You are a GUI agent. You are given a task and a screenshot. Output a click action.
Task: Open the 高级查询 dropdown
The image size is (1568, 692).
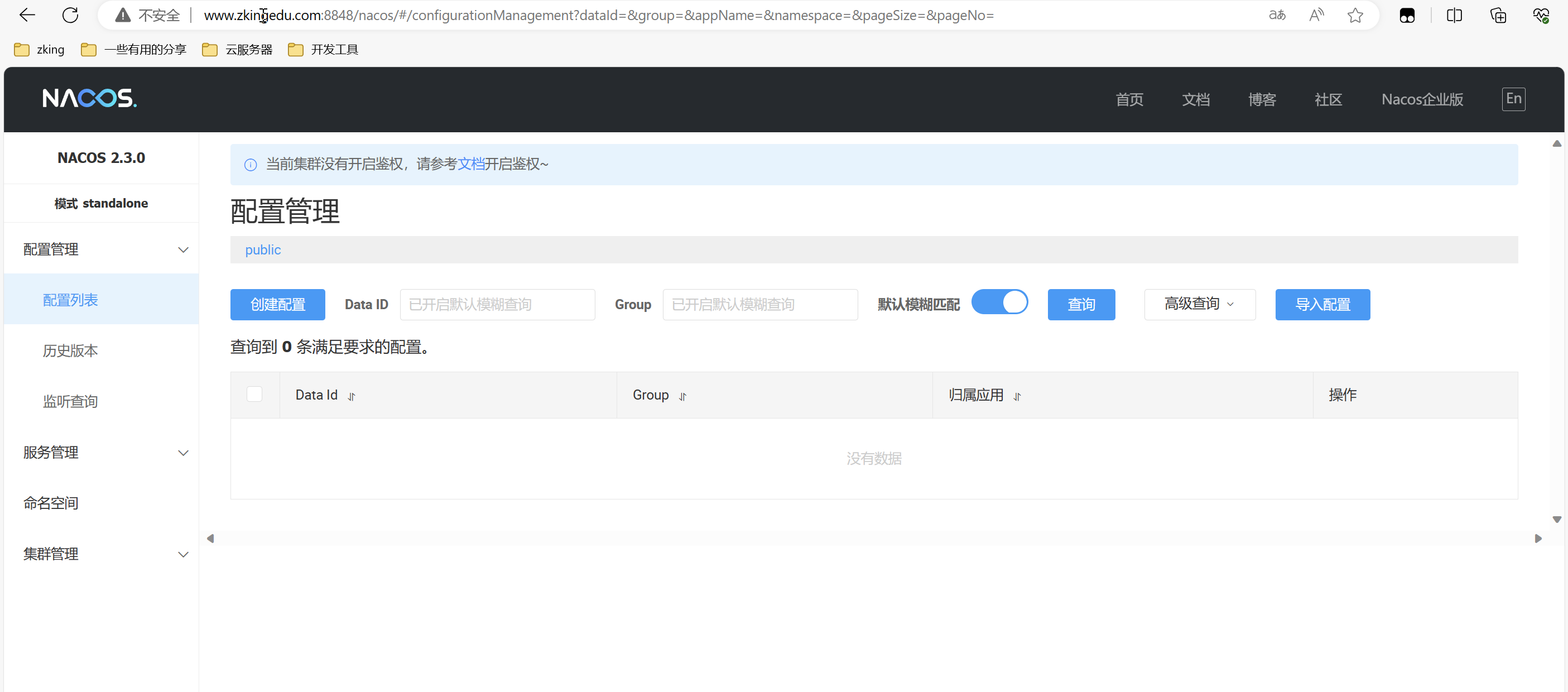click(1199, 304)
